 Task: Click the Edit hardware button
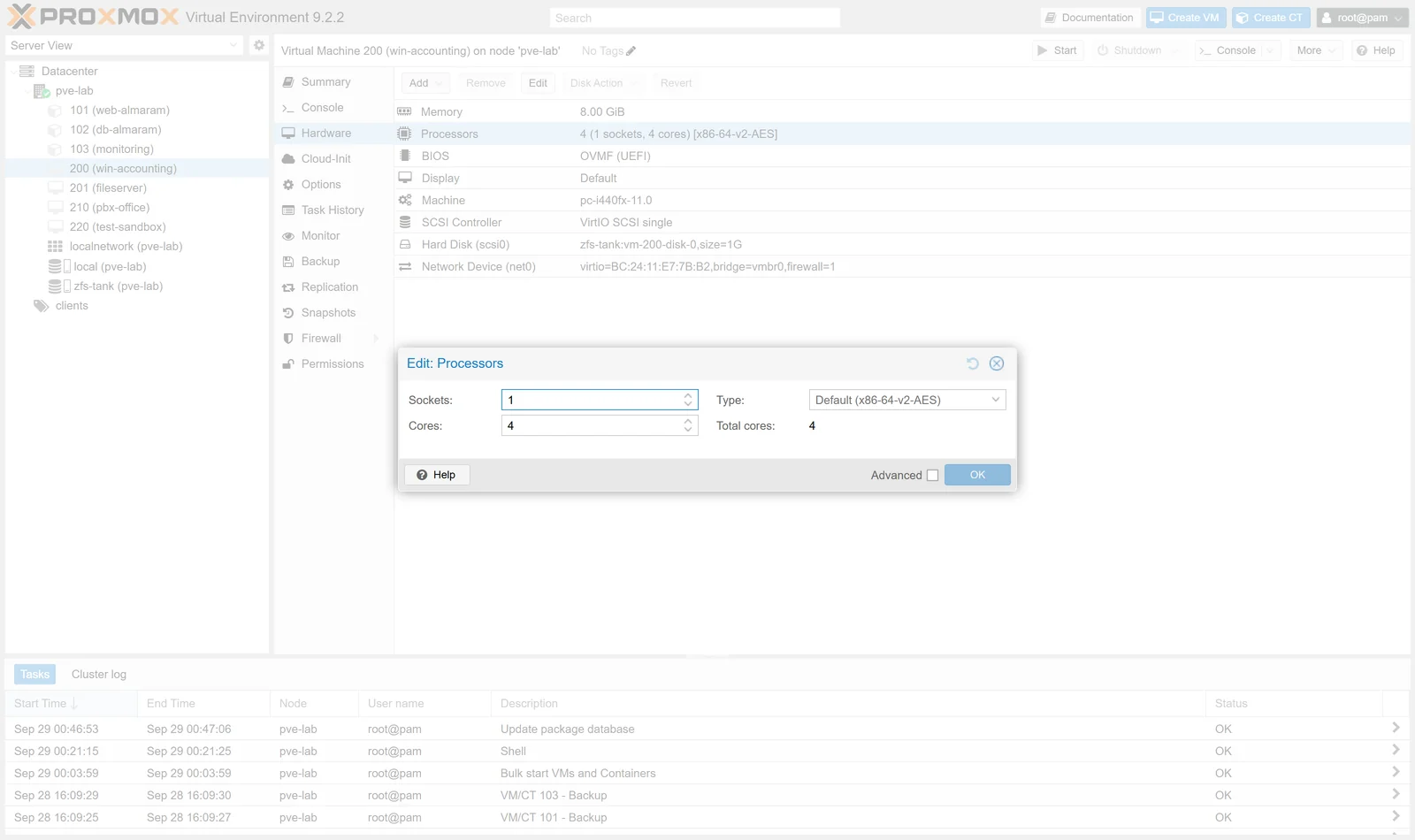(x=538, y=83)
